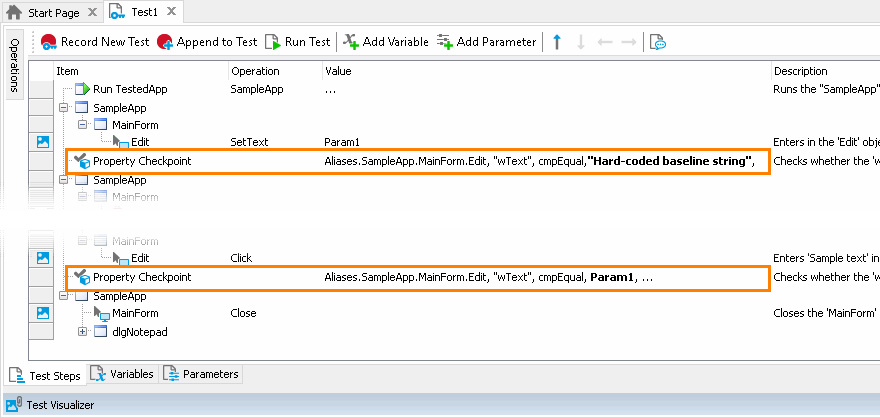Collapse the first MainForm node
This screenshot has height=418, width=880.
[82, 125]
